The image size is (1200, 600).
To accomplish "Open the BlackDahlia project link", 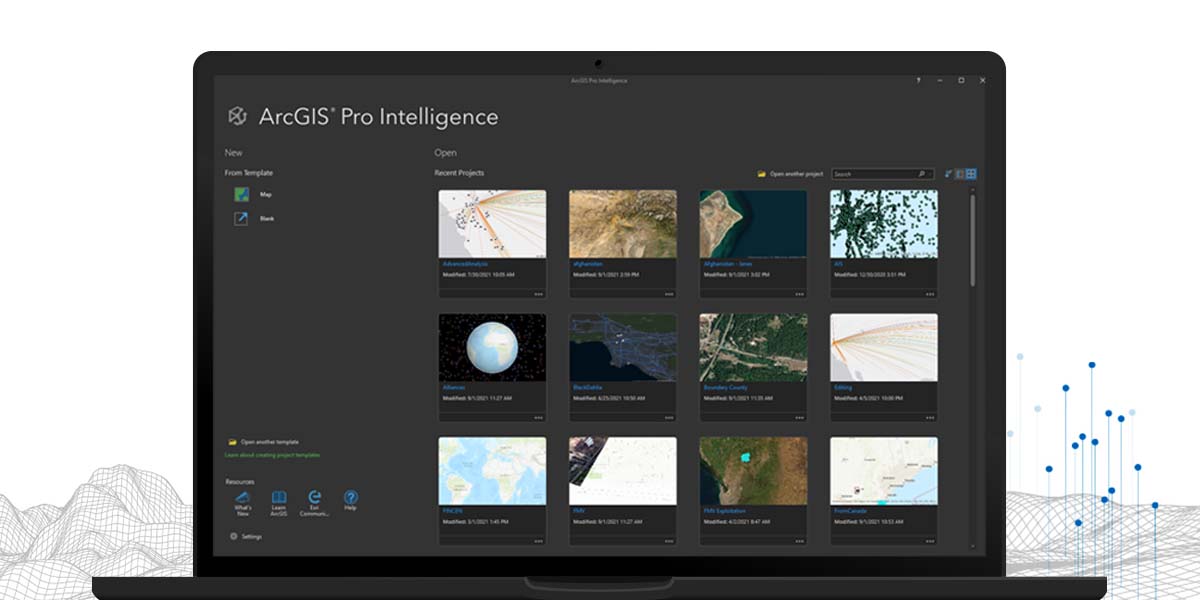I will coord(589,387).
